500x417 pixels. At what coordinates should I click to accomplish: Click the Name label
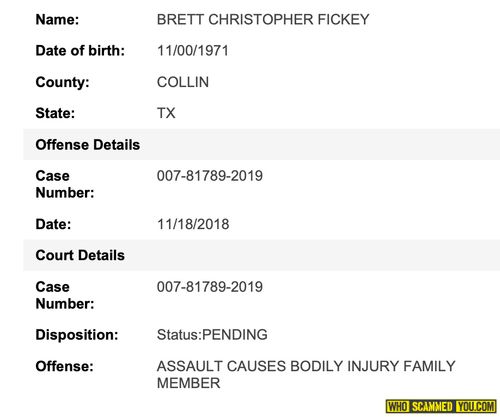[57, 19]
